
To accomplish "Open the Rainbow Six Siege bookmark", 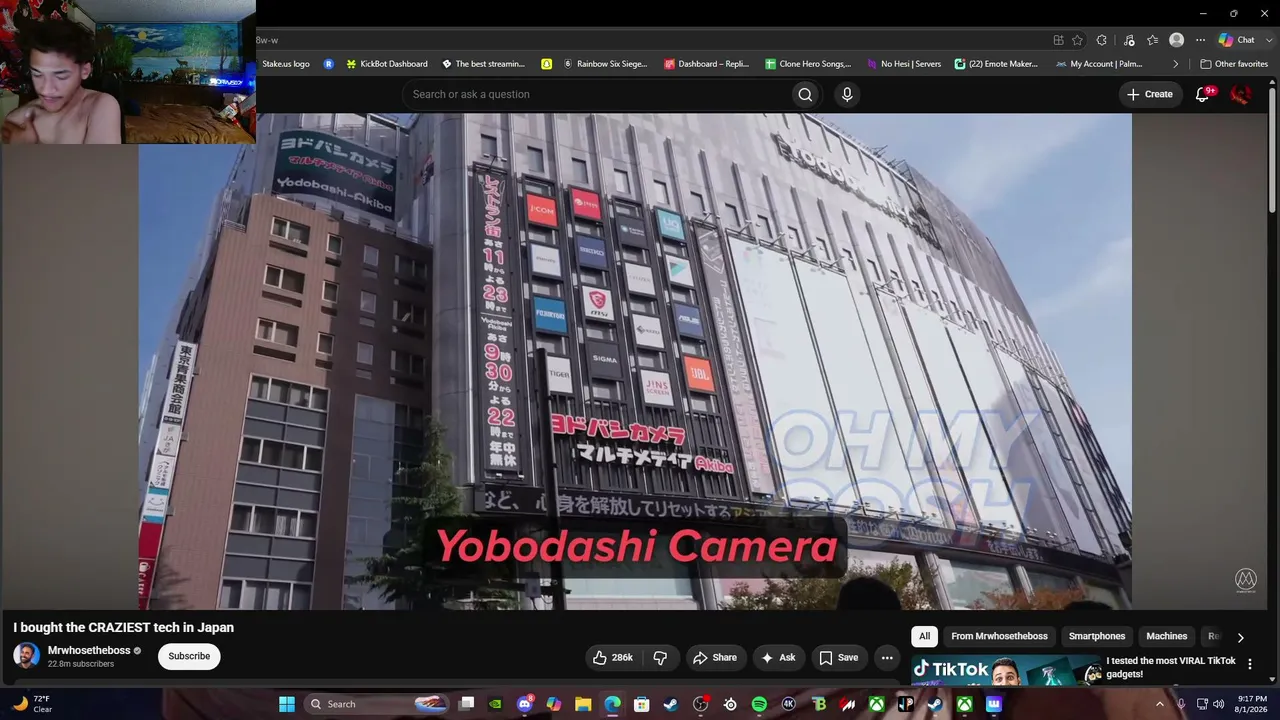I will 605,64.
